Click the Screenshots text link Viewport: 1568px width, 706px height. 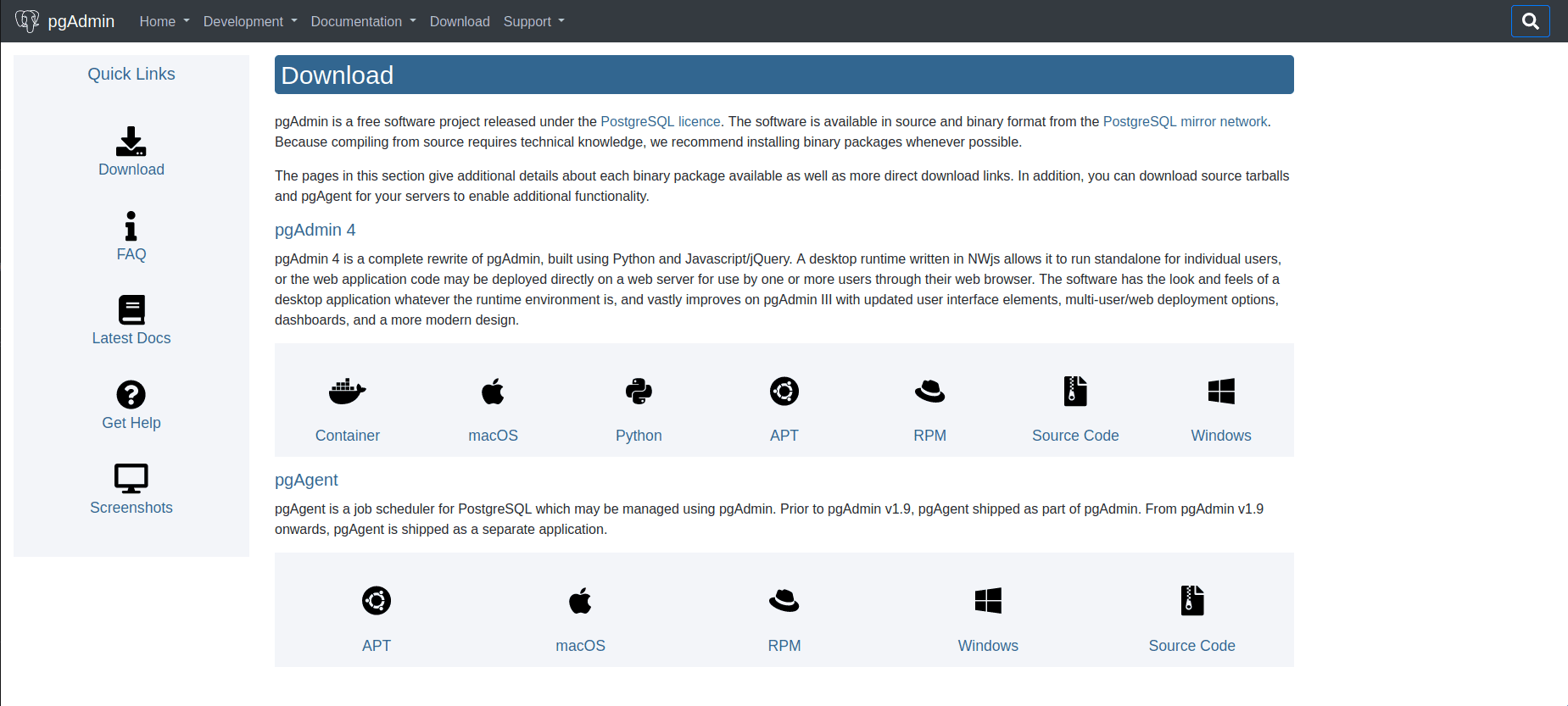tap(131, 508)
